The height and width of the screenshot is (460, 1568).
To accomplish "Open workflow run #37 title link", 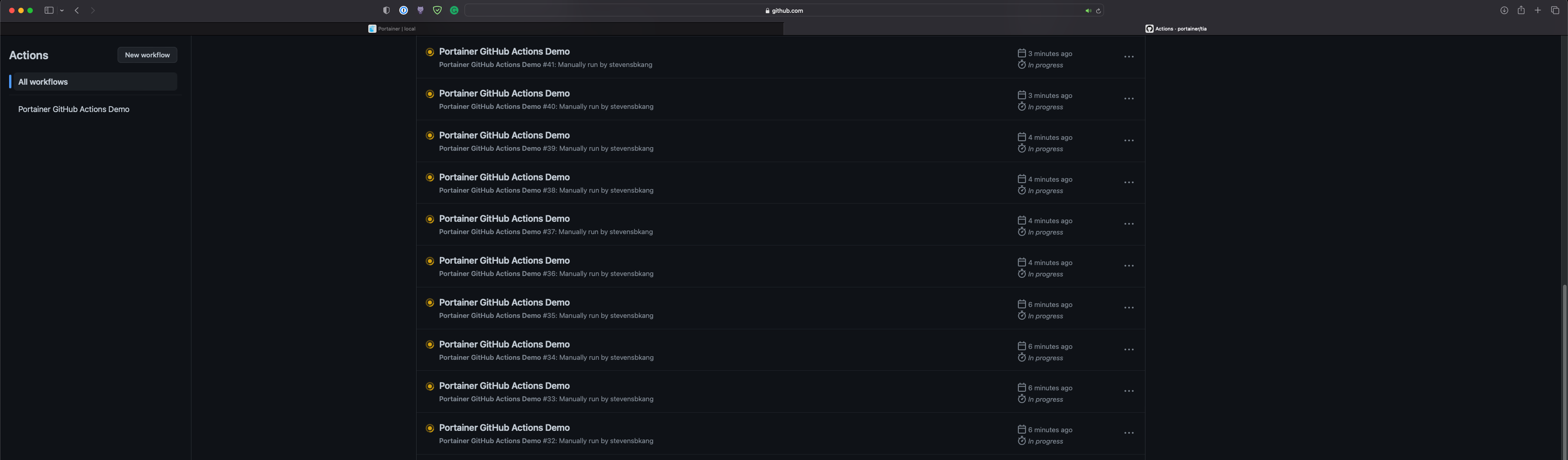I will pyautogui.click(x=504, y=219).
